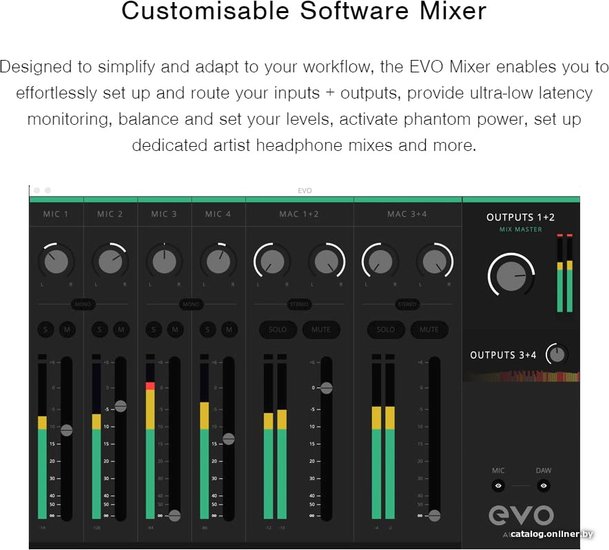Select the MIC 3 channel header
The image size is (609, 550).
(164, 214)
